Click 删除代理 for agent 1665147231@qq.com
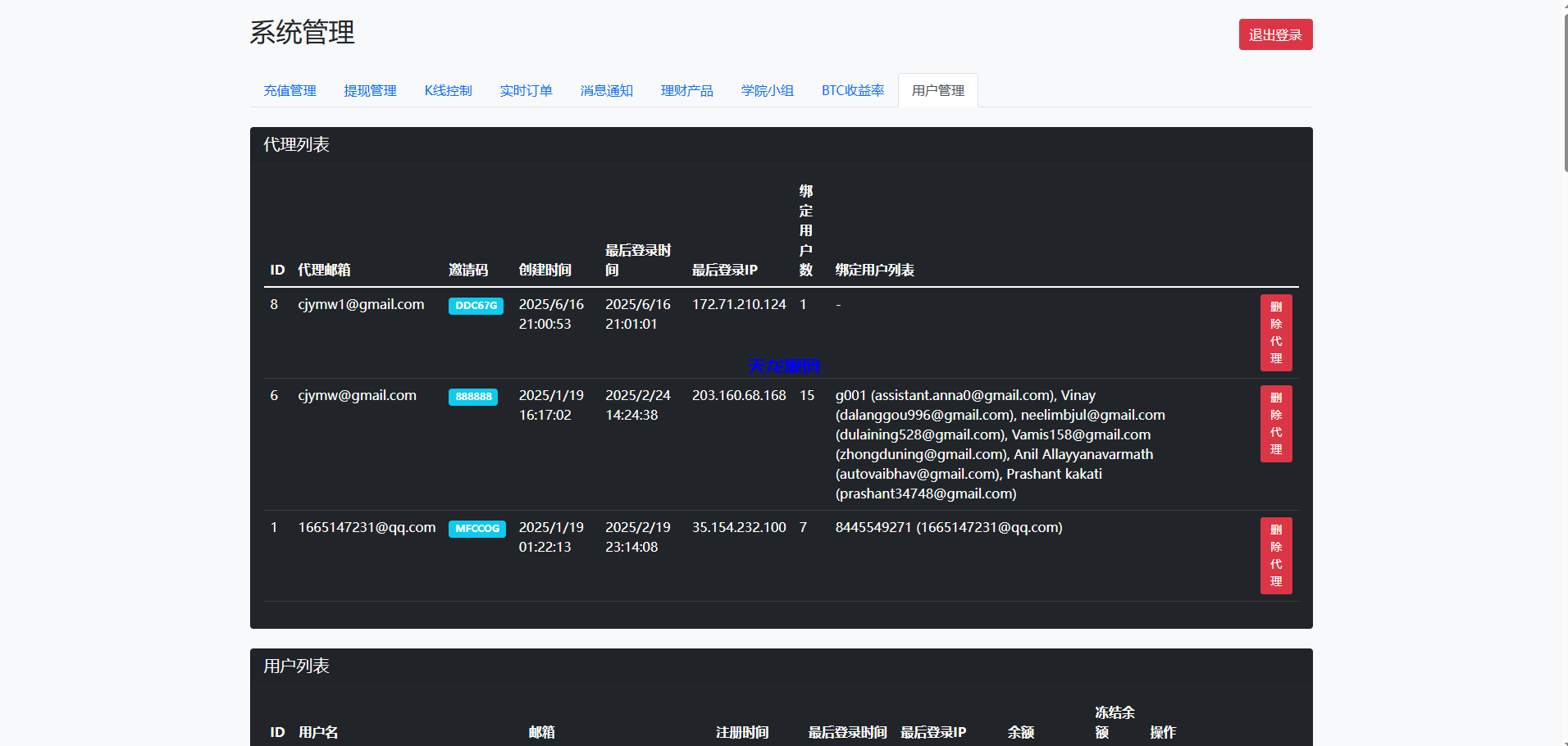This screenshot has height=746, width=1568. coord(1275,556)
